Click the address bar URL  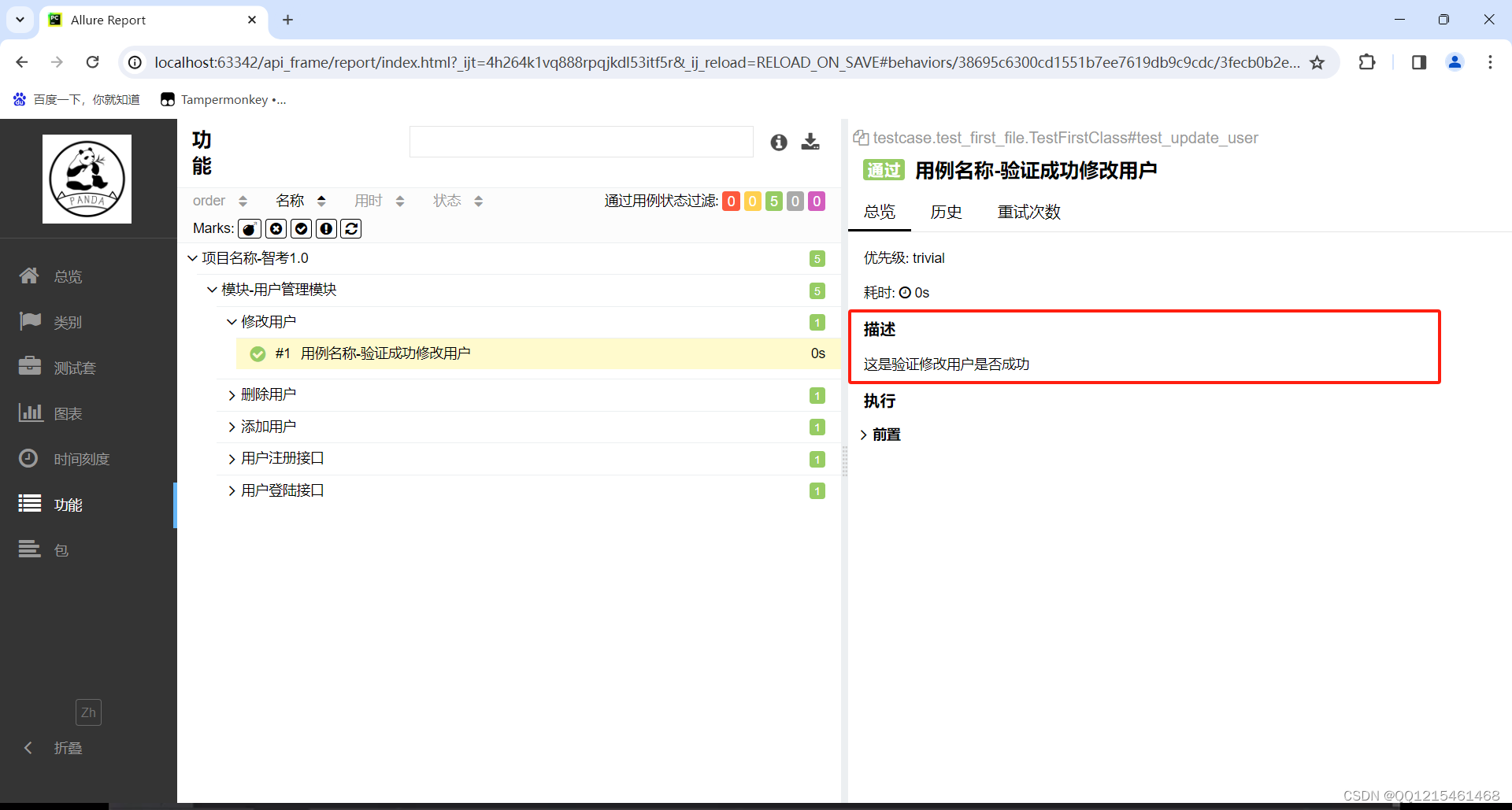coord(727,62)
